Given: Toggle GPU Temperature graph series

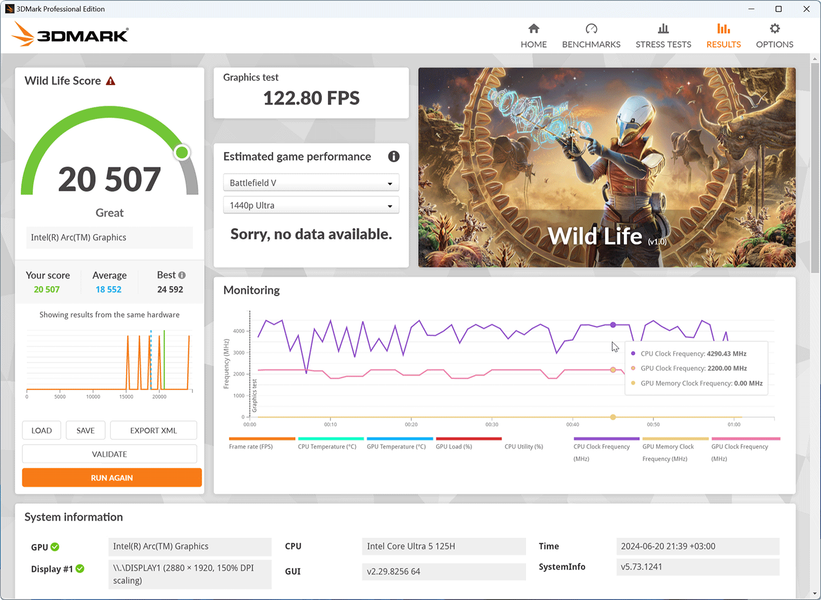Looking at the screenshot, I should point(400,443).
